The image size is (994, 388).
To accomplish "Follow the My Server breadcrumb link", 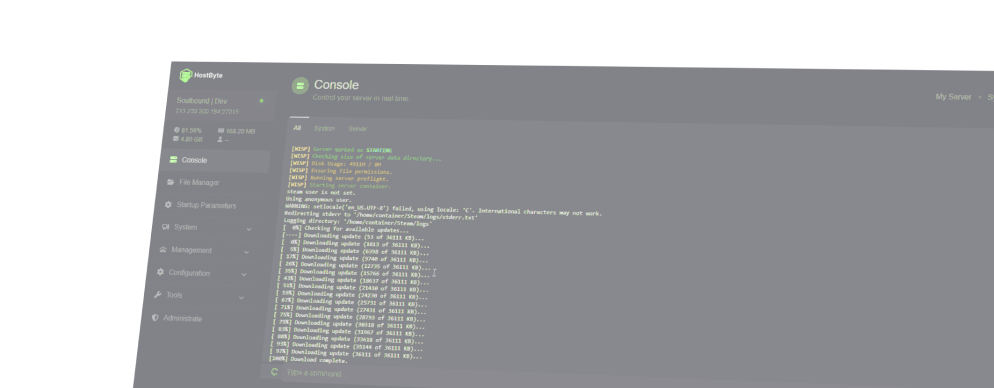I will pyautogui.click(x=953, y=97).
